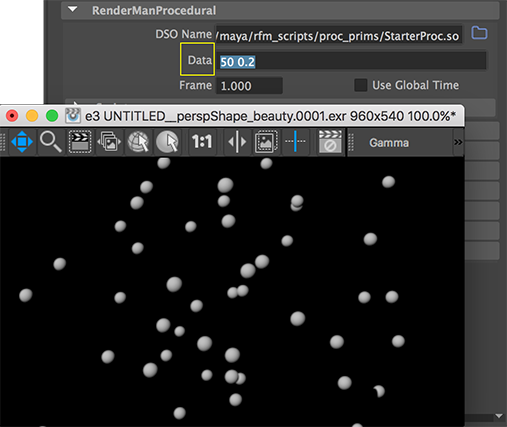Select the sphere with cursor tool
The image size is (507, 427).
click(167, 142)
